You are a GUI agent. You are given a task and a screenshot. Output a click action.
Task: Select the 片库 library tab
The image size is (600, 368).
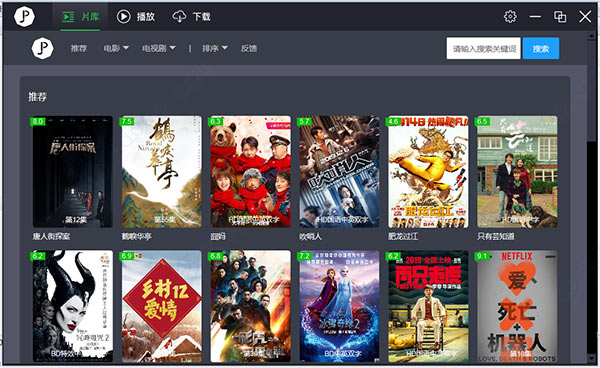pyautogui.click(x=80, y=16)
